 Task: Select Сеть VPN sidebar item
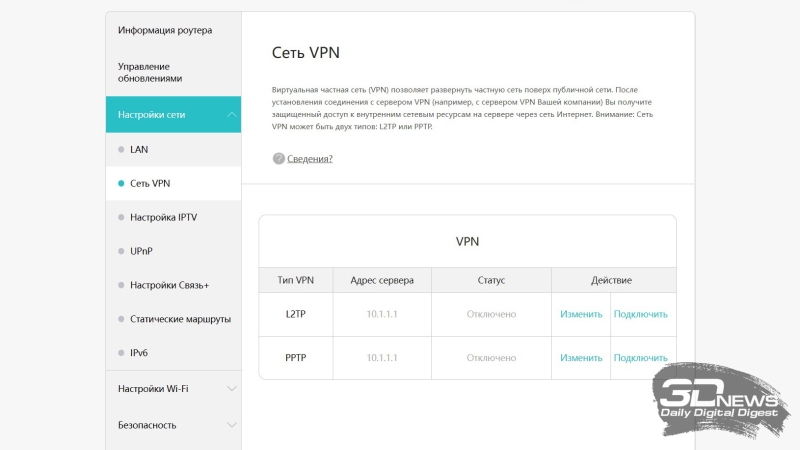coord(150,183)
